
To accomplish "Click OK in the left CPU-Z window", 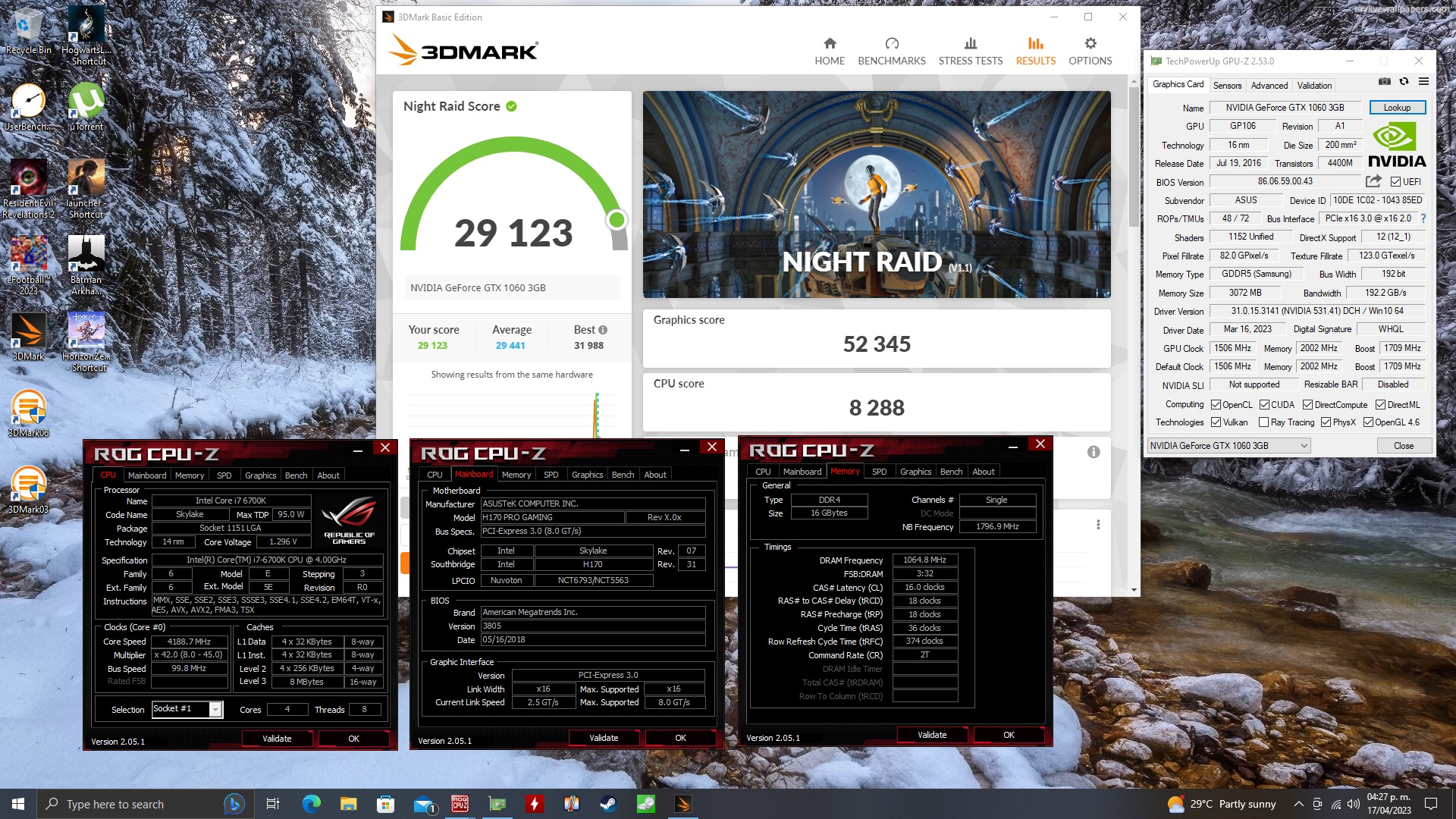I will click(x=353, y=739).
